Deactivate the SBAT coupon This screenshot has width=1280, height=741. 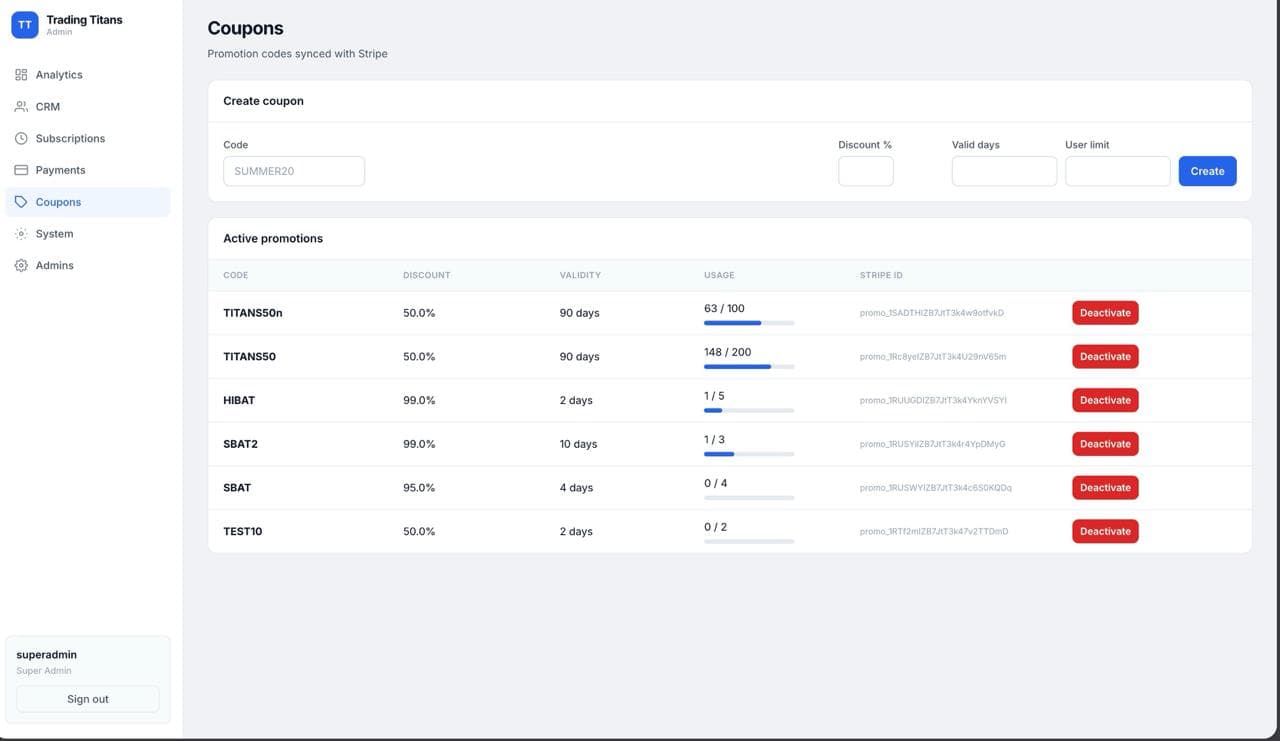(1105, 488)
